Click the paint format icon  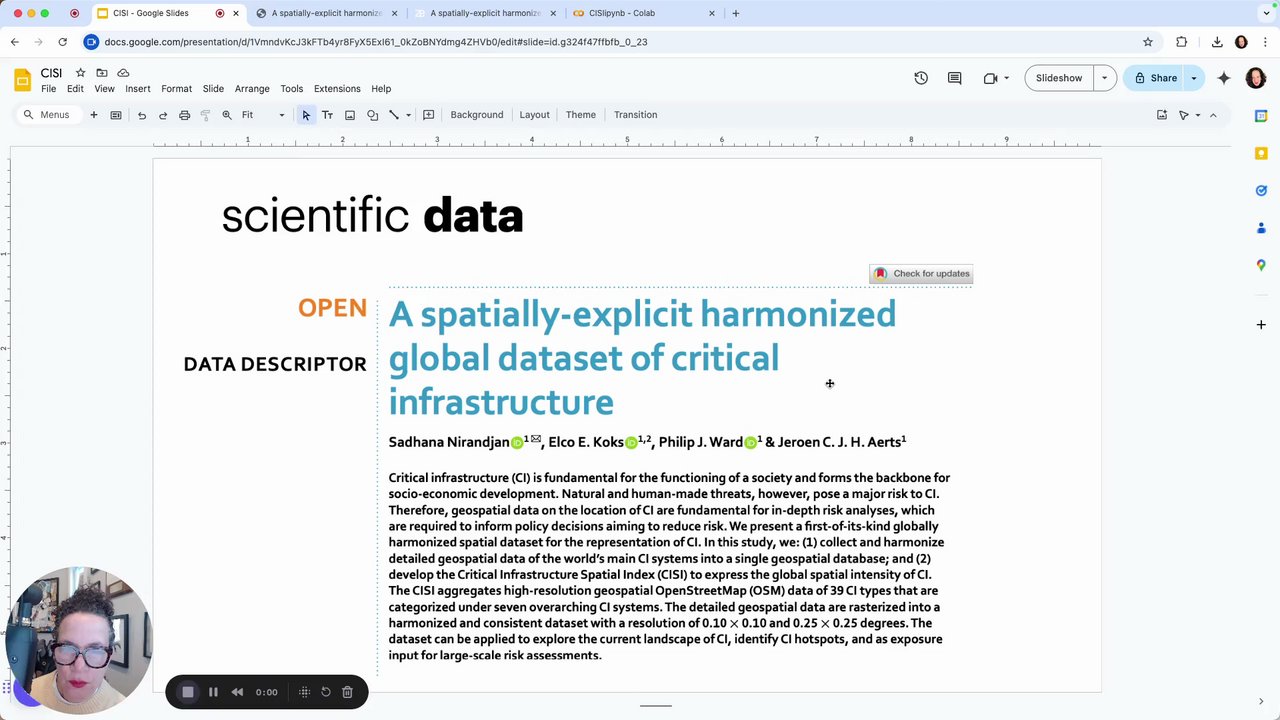point(205,115)
